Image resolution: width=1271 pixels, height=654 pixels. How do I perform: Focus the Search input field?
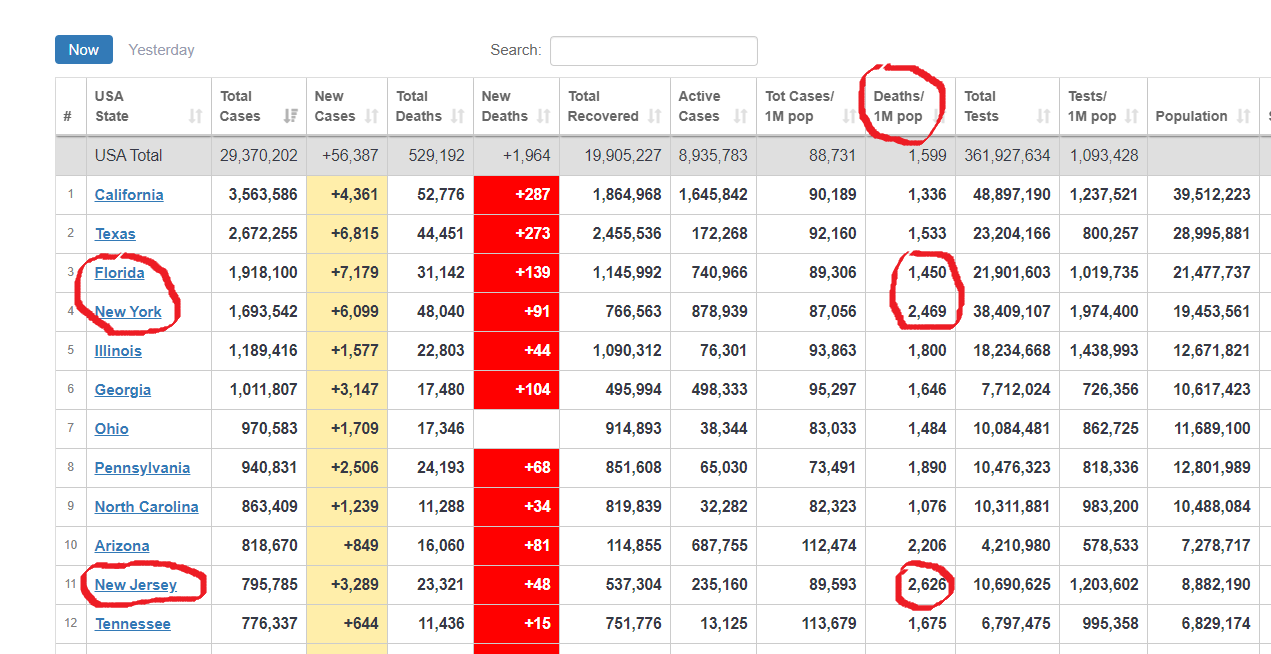tap(653, 51)
